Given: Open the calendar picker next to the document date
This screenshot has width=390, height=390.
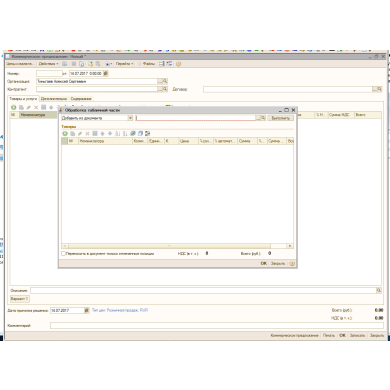Looking at the screenshot, I should click(x=106, y=73).
